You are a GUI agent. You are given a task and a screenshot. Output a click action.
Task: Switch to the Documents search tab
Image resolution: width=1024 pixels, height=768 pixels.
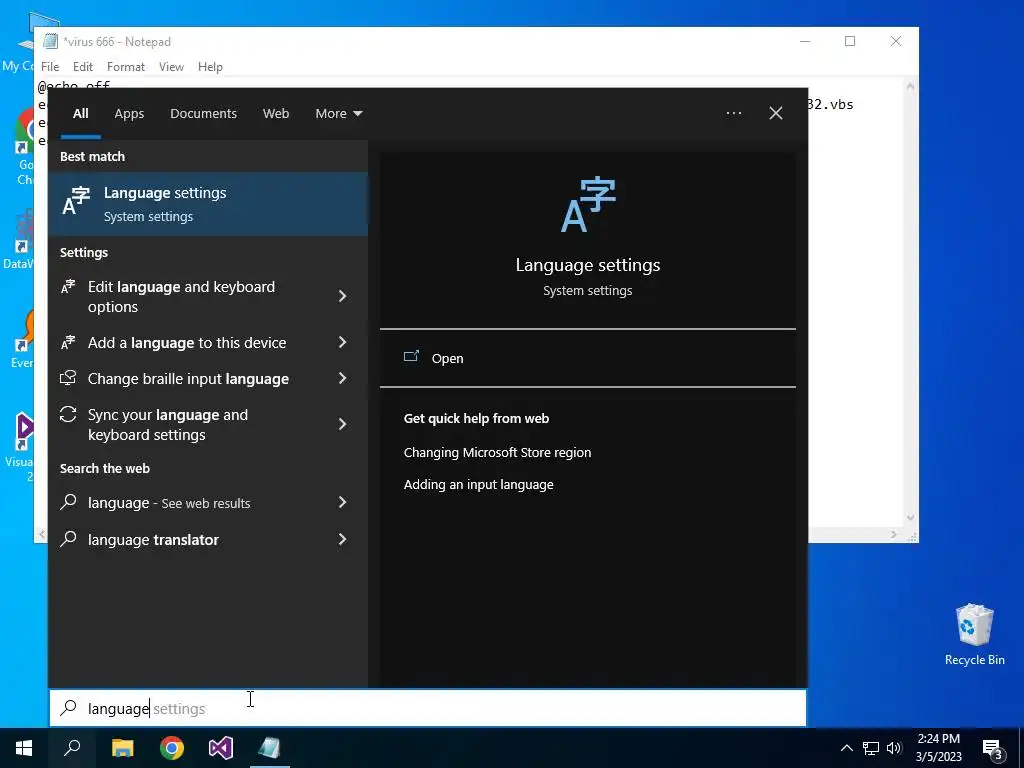coord(203,113)
